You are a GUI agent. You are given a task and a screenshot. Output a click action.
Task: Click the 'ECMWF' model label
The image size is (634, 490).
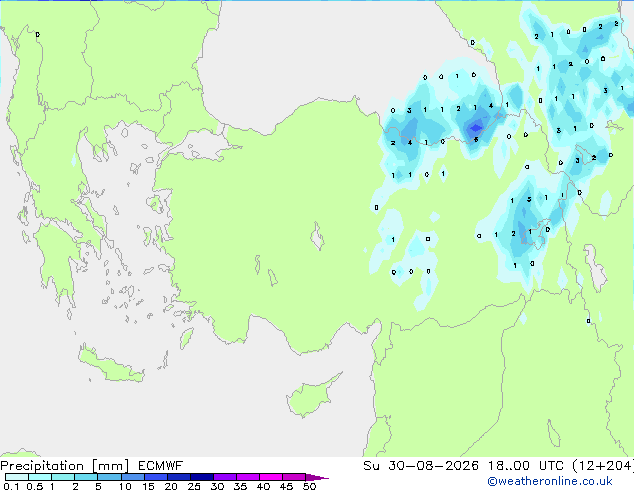pyautogui.click(x=161, y=466)
